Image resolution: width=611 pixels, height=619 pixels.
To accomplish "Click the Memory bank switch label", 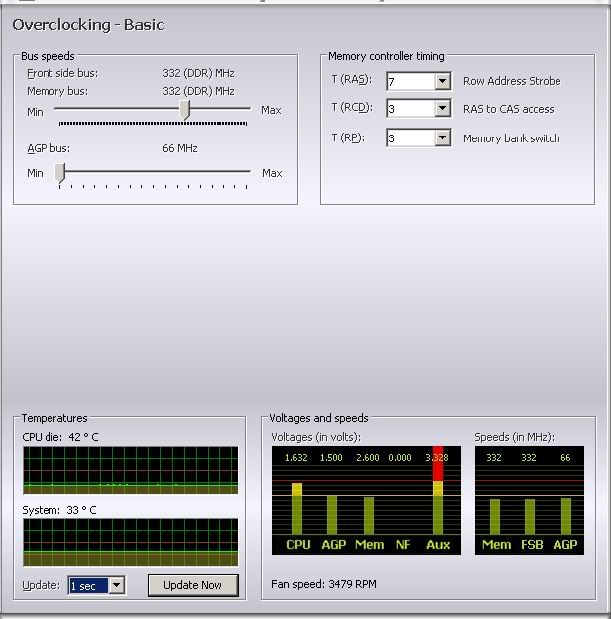I will pyautogui.click(x=511, y=139).
